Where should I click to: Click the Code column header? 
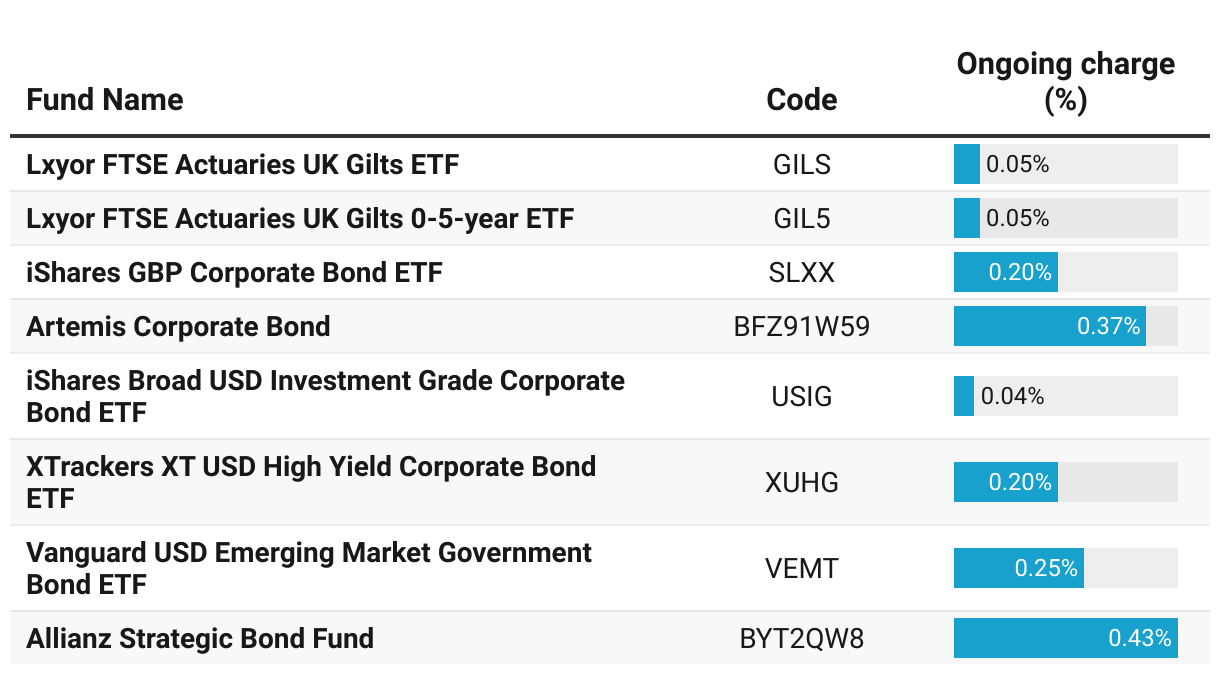(802, 100)
